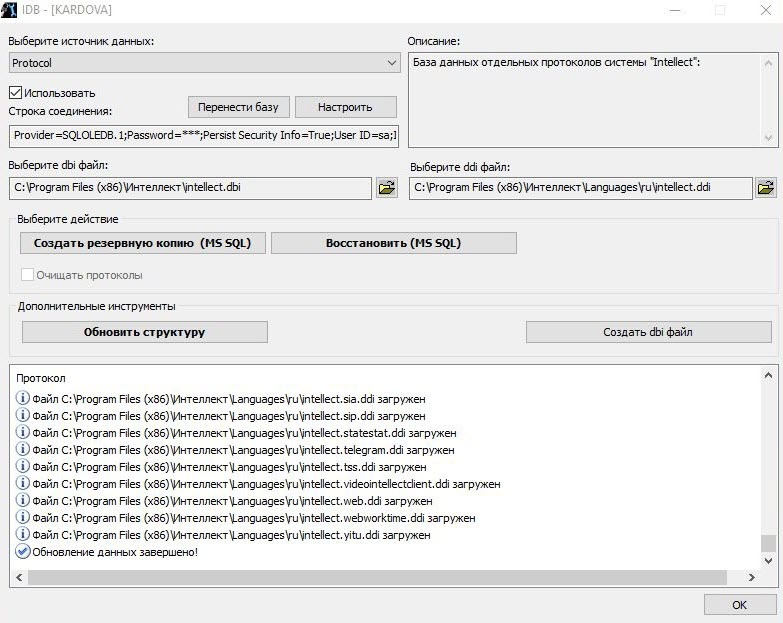Click info icon beside intellect.web.ddi log entry
783x623 pixels.
click(23, 501)
